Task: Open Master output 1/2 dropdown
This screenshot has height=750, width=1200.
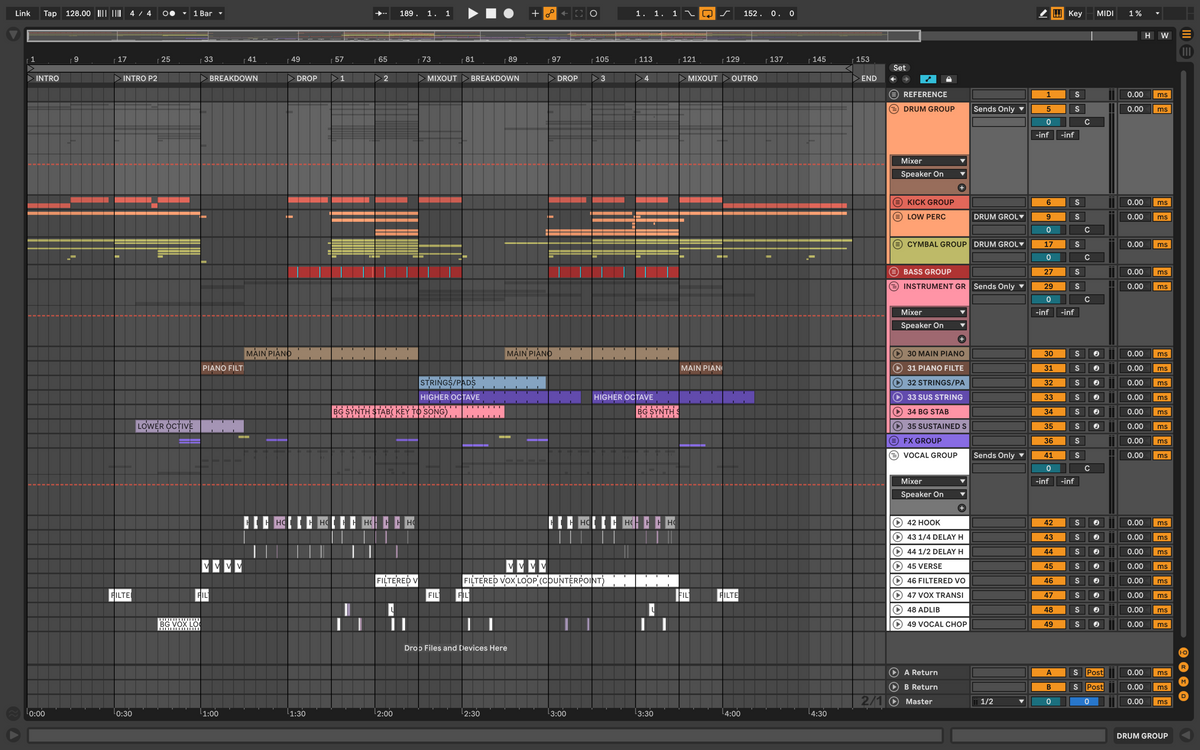Action: pos(999,702)
